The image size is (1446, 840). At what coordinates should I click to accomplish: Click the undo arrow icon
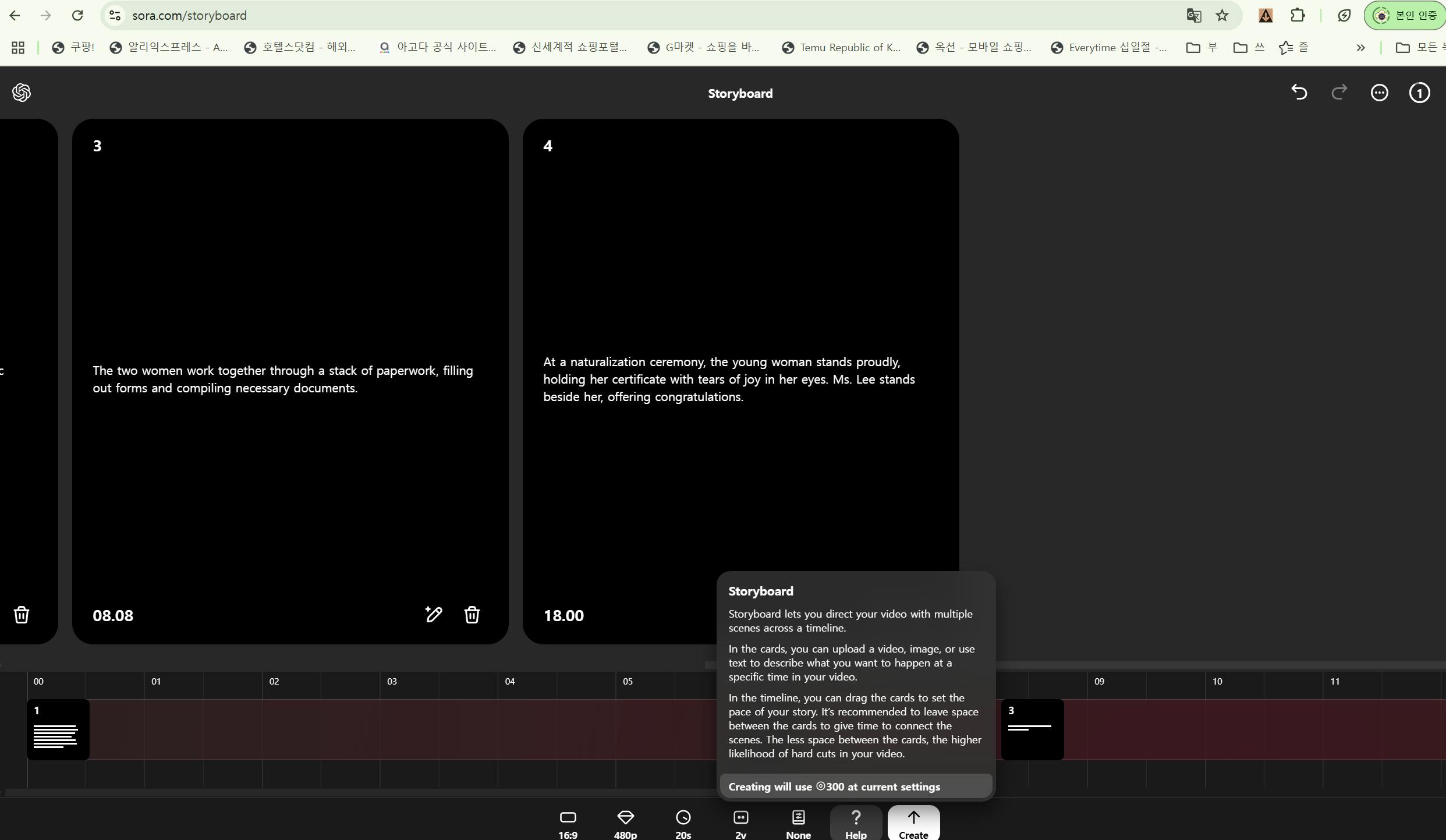1299,93
